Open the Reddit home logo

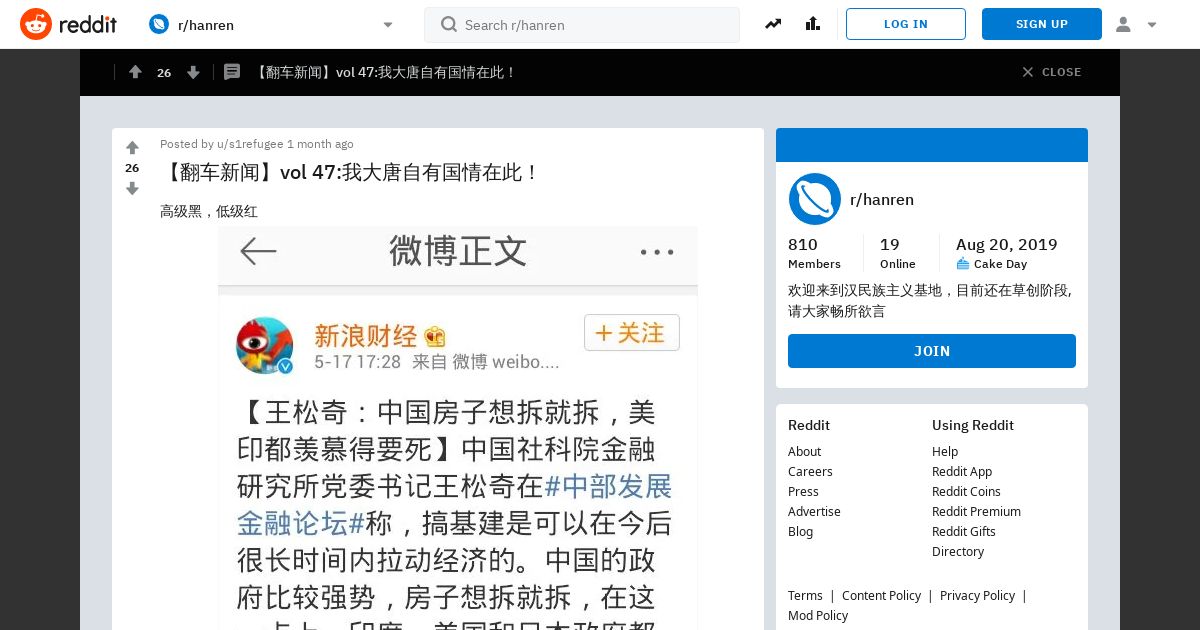click(69, 24)
